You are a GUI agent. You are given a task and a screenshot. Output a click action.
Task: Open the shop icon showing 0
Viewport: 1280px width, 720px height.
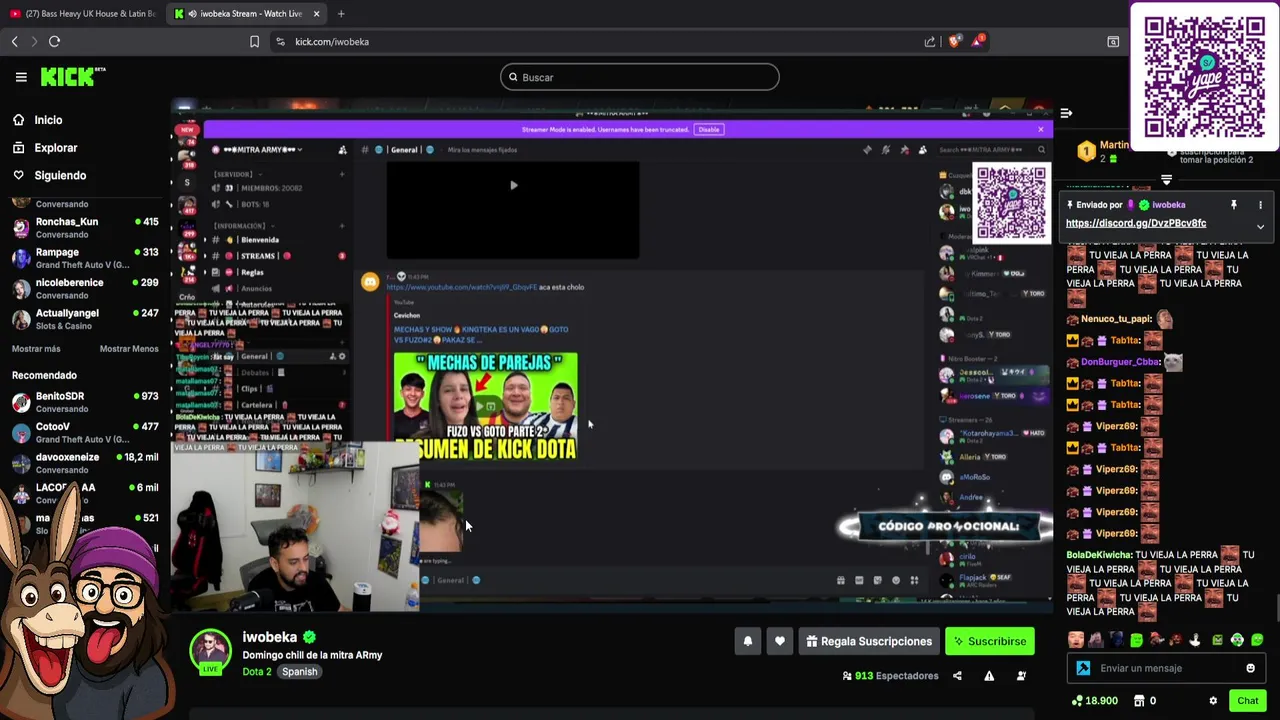[x=1144, y=701]
